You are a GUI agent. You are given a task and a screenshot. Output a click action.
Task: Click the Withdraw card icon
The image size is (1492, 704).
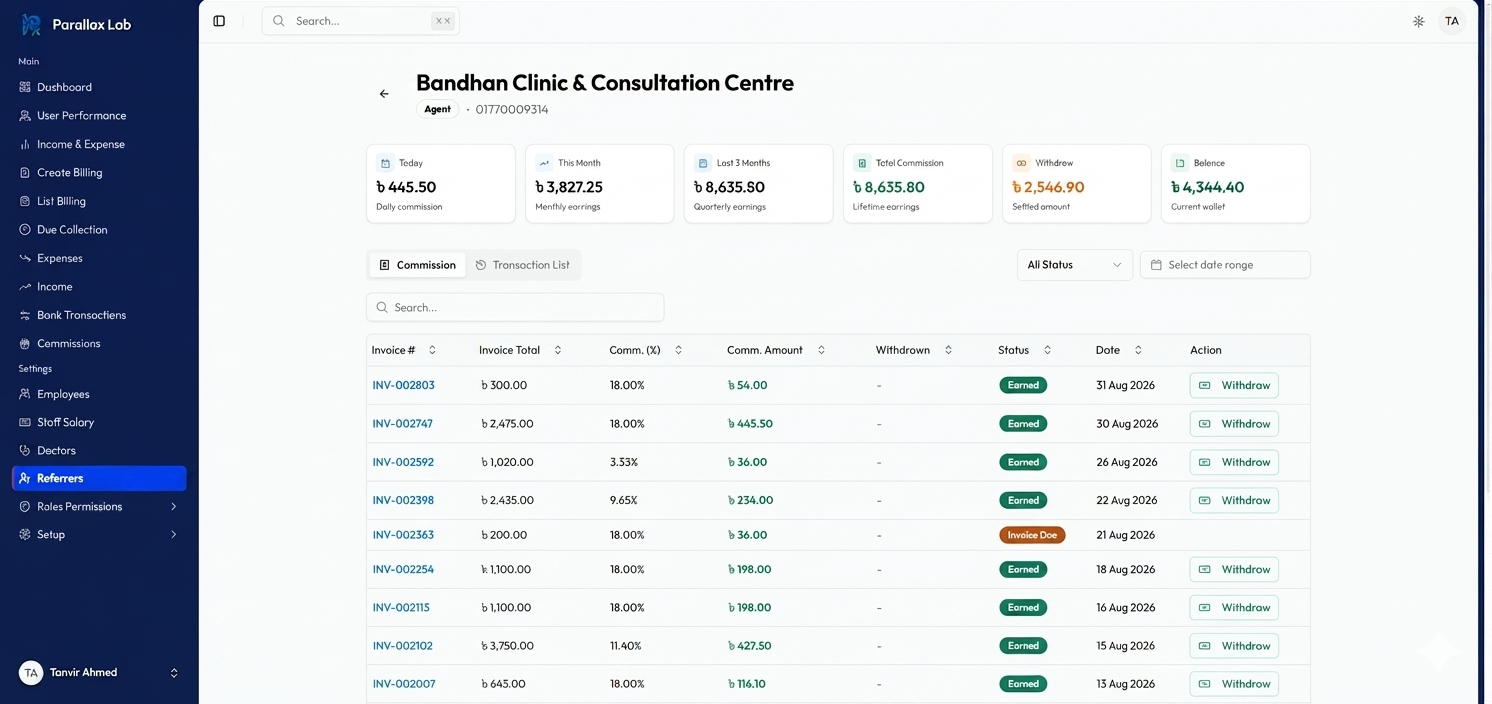coord(1021,163)
